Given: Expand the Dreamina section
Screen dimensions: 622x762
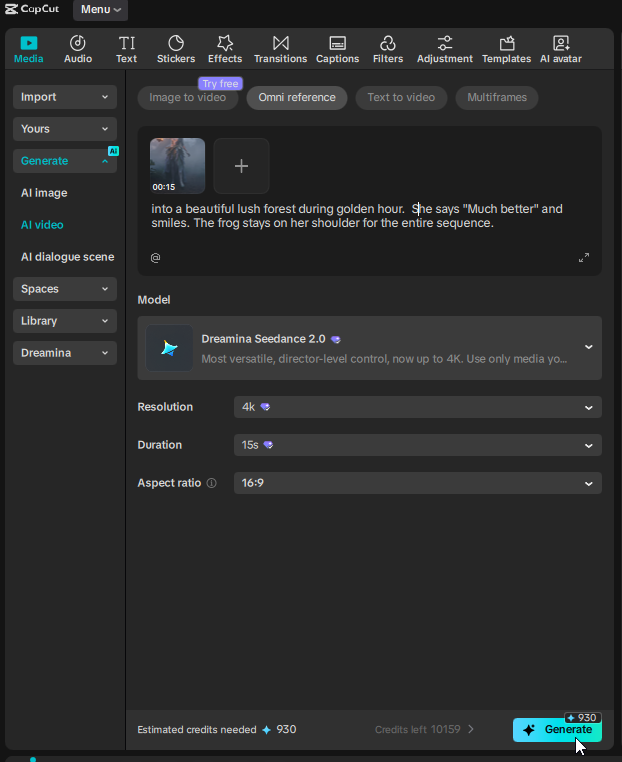Looking at the screenshot, I should point(65,353).
